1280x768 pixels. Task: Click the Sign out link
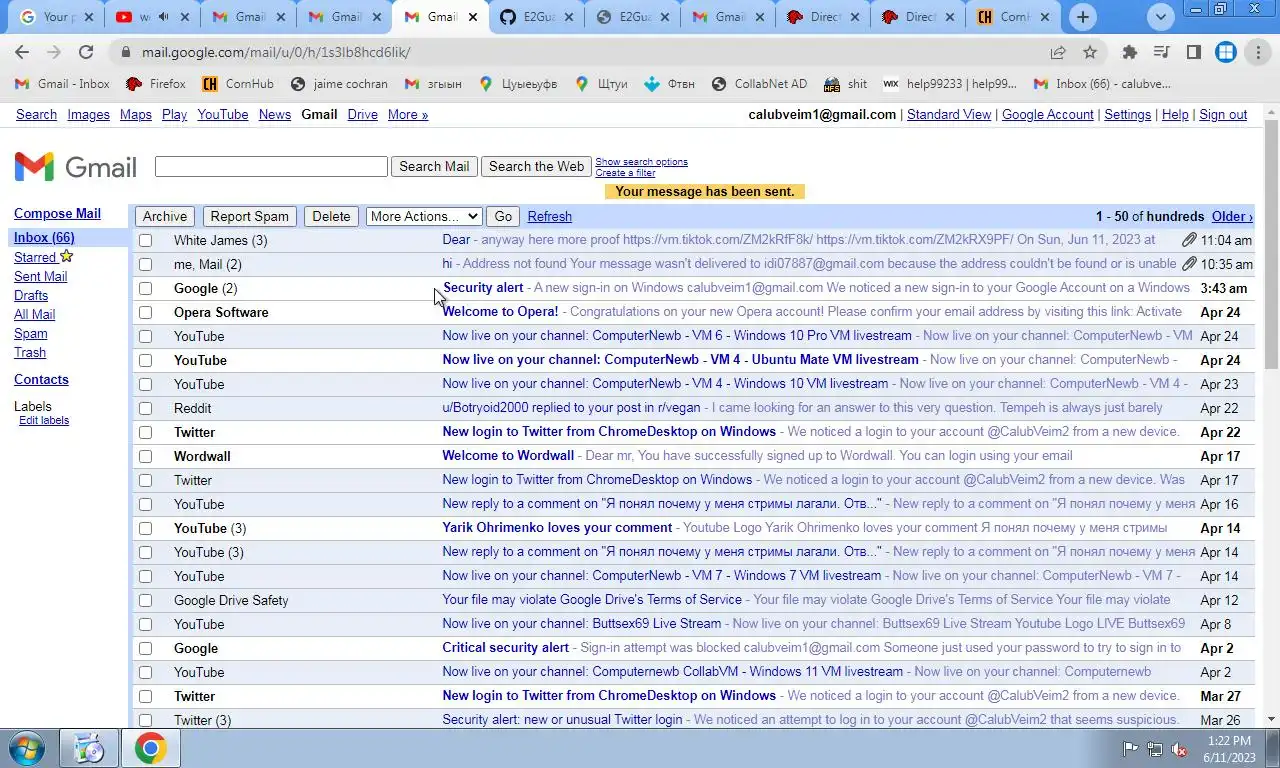coord(1223,115)
